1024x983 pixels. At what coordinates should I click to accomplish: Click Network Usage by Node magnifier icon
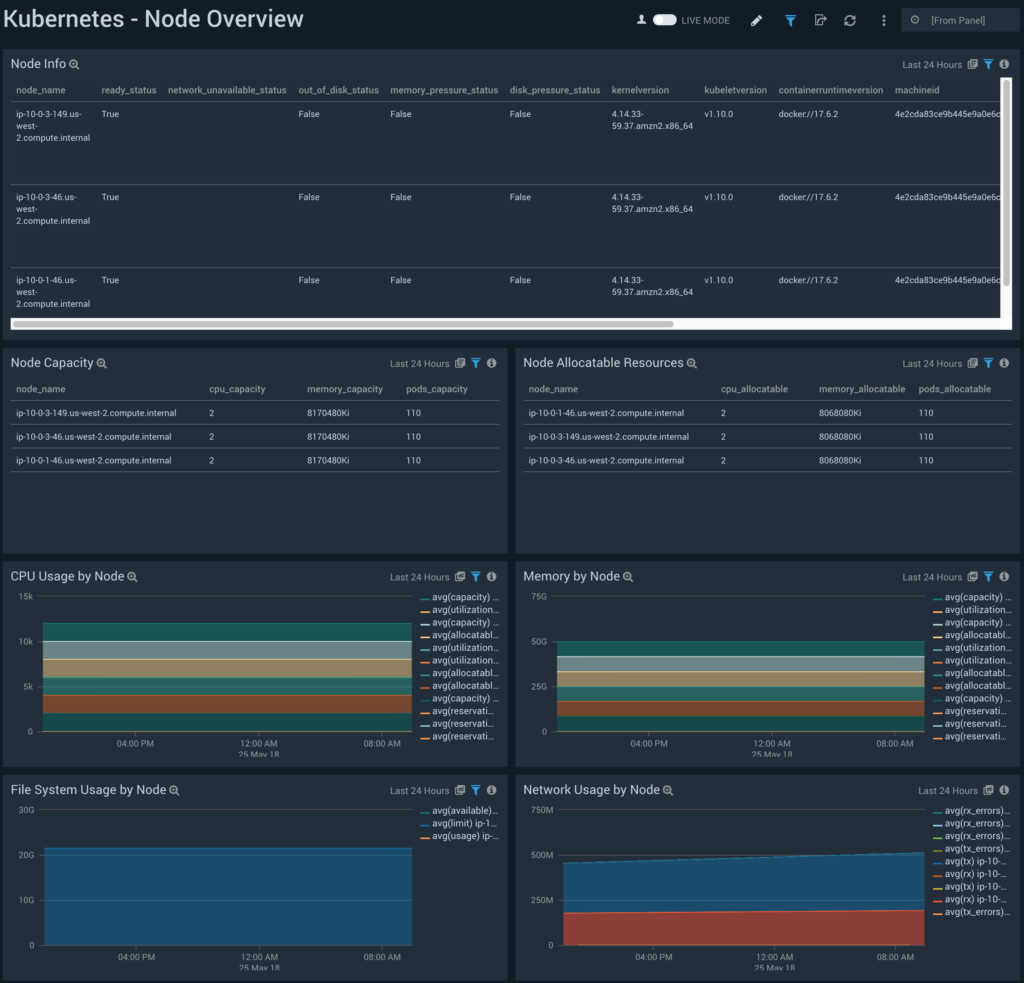[x=668, y=791]
